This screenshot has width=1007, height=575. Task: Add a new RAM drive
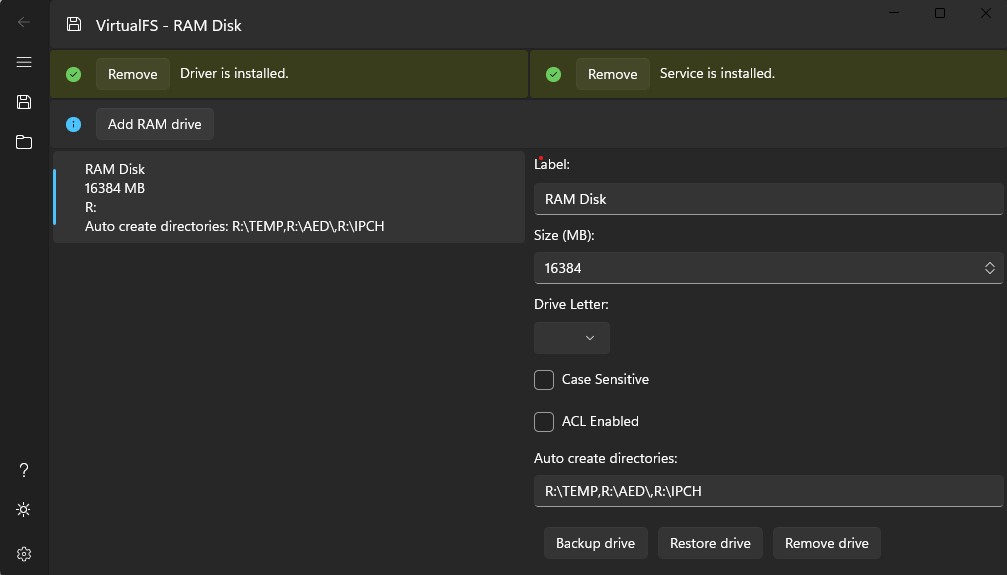point(155,124)
